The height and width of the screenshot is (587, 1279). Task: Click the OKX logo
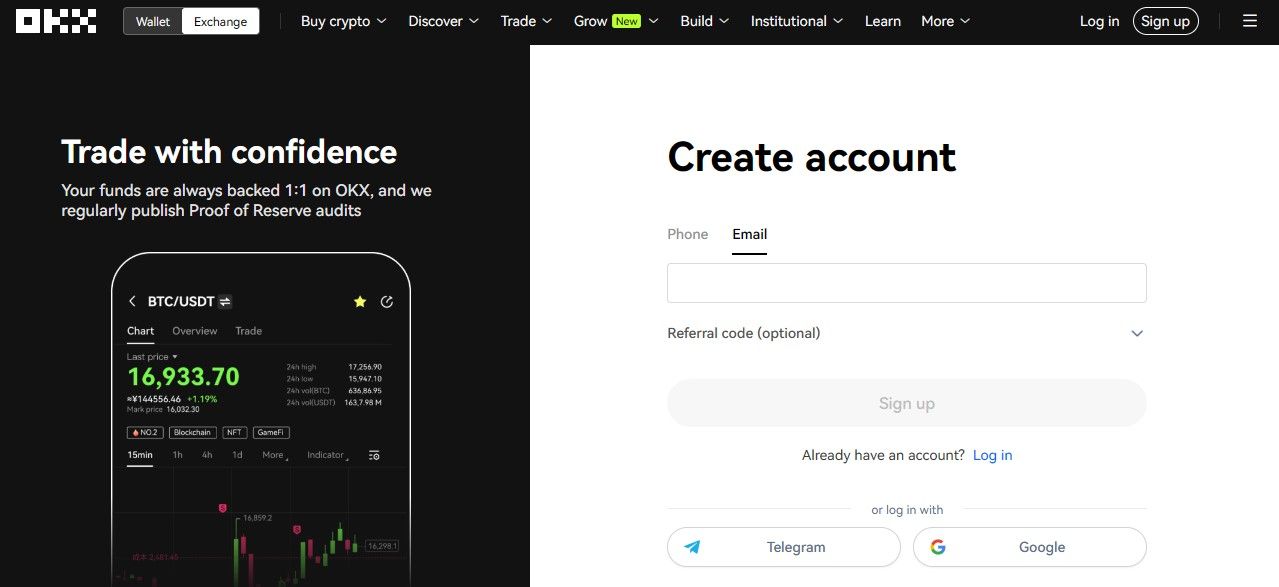pyautogui.click(x=56, y=21)
